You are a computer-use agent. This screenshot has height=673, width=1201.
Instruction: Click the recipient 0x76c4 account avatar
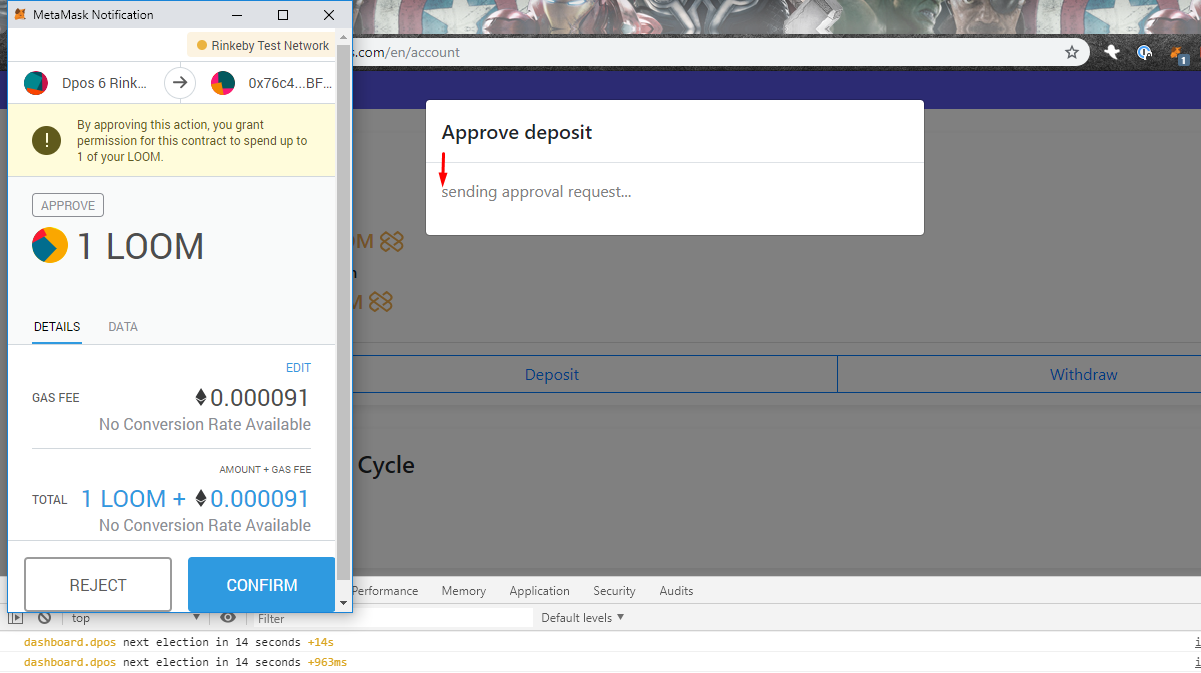[222, 83]
